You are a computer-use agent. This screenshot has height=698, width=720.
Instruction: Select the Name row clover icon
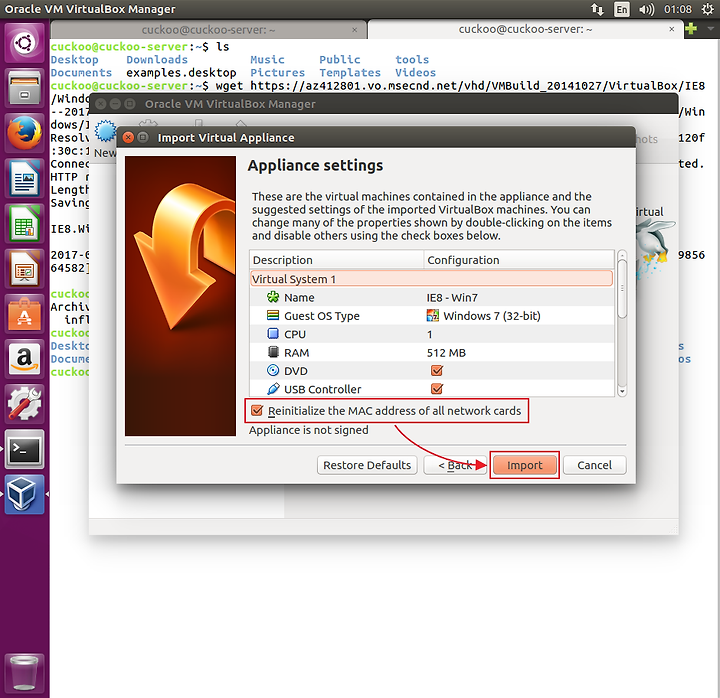pyautogui.click(x=273, y=297)
